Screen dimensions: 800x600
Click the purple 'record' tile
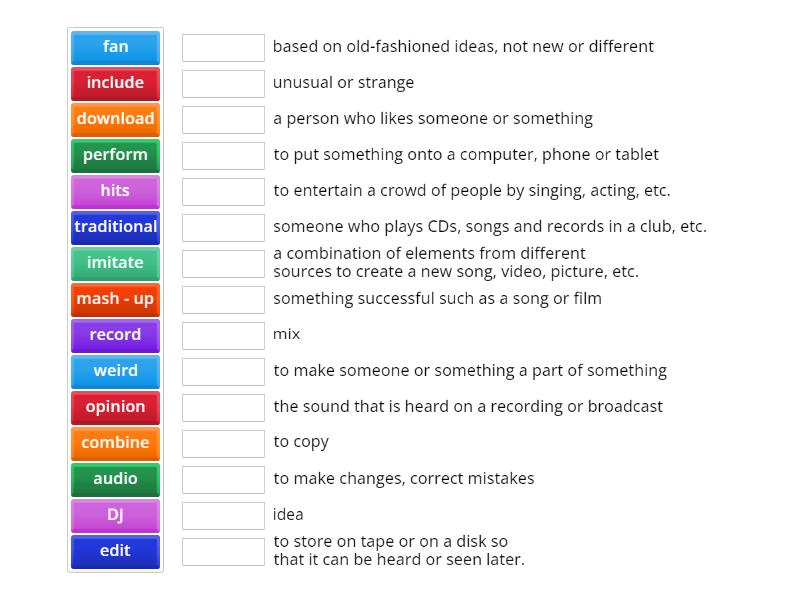[x=115, y=335]
